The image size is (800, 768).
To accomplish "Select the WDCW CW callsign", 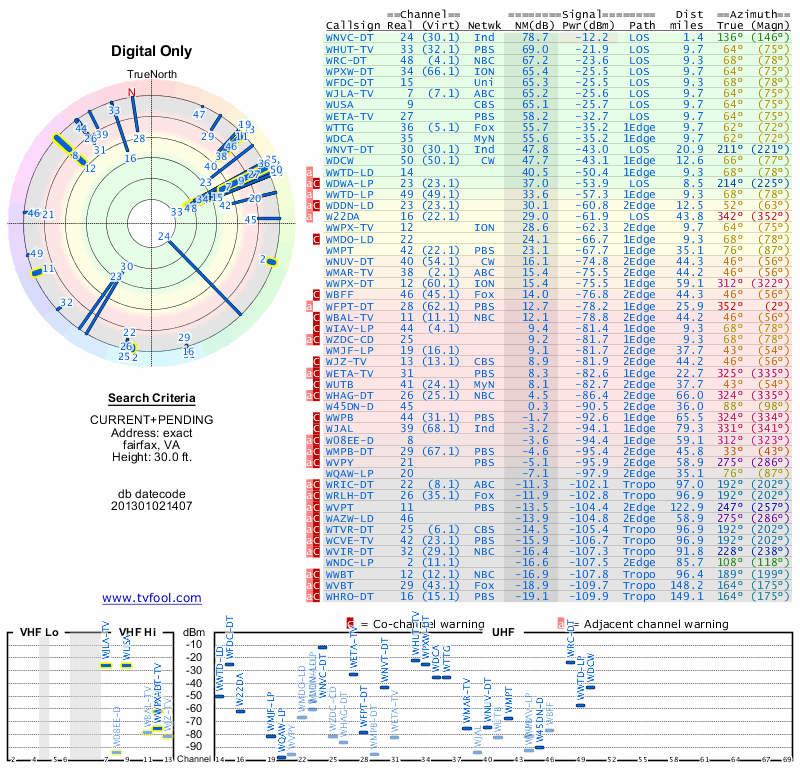I will pyautogui.click(x=339, y=161).
